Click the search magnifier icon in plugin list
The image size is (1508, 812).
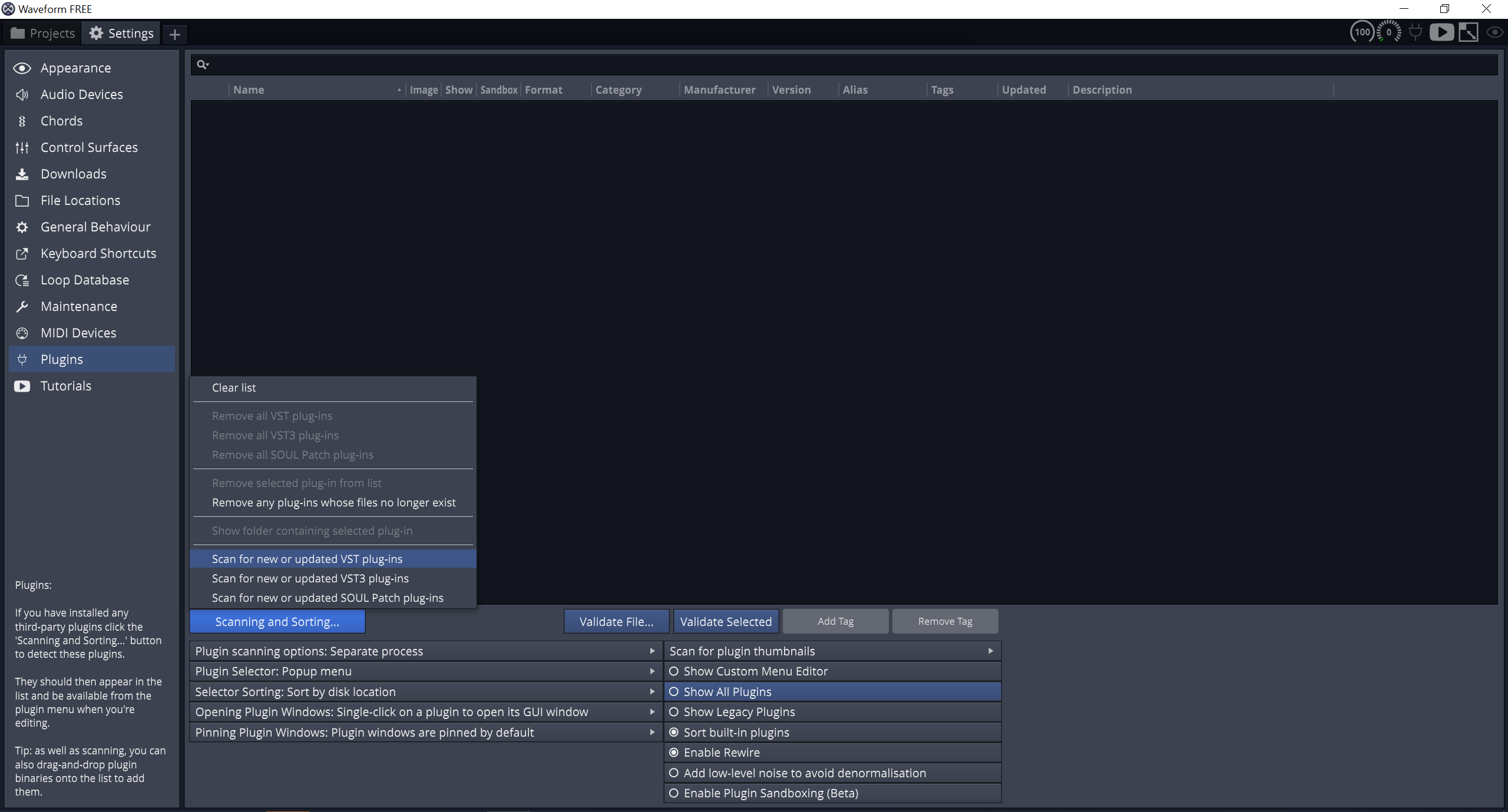point(202,65)
